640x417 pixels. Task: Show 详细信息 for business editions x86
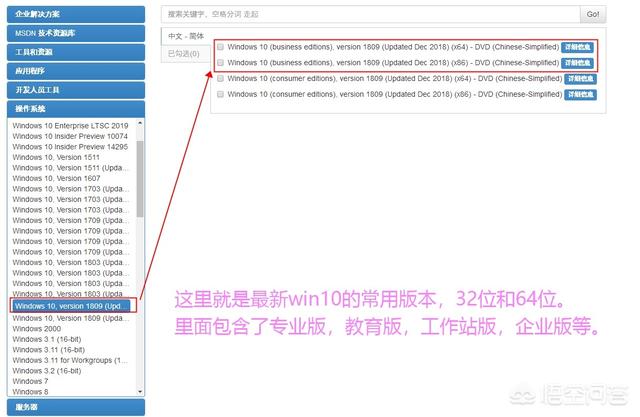[x=578, y=63]
